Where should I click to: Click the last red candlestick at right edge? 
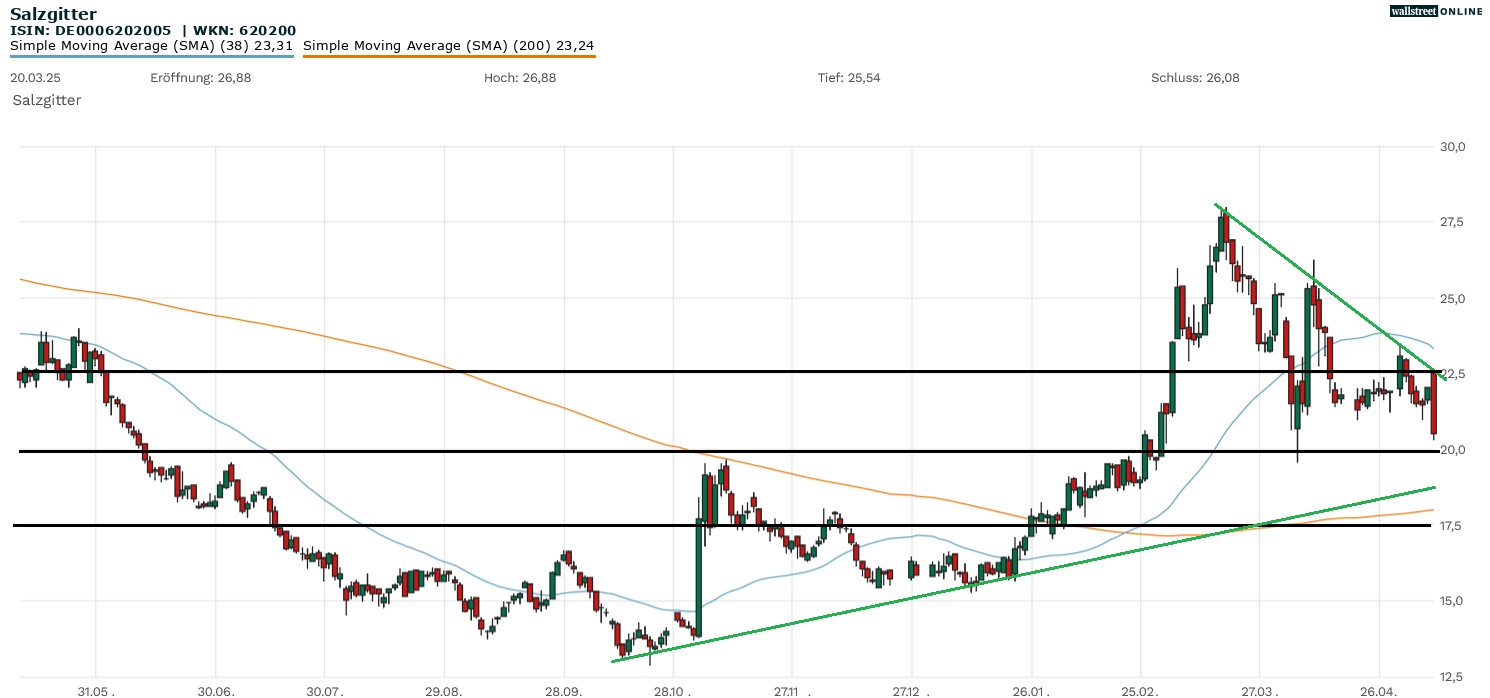pos(1434,402)
